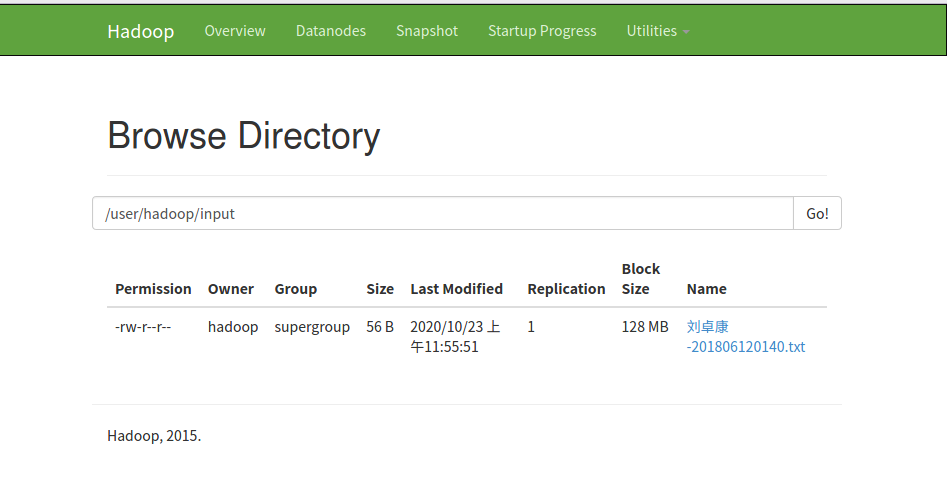The width and height of the screenshot is (947, 494).
Task: Click the Block Size column header
Action: pyautogui.click(x=641, y=279)
